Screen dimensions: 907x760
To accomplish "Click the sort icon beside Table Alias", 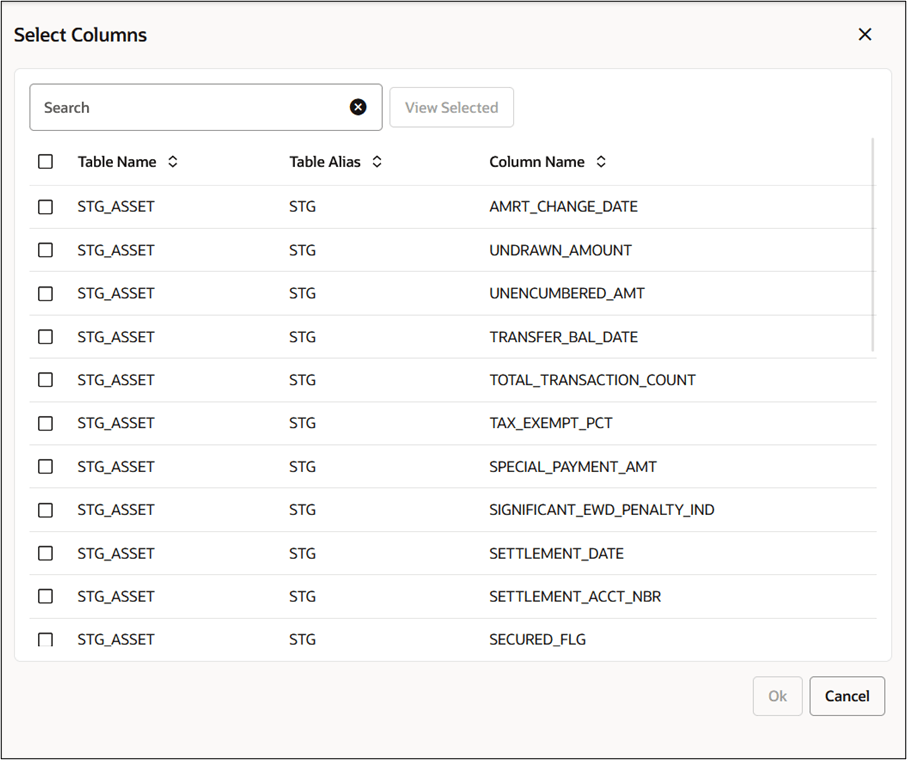I will (x=377, y=161).
